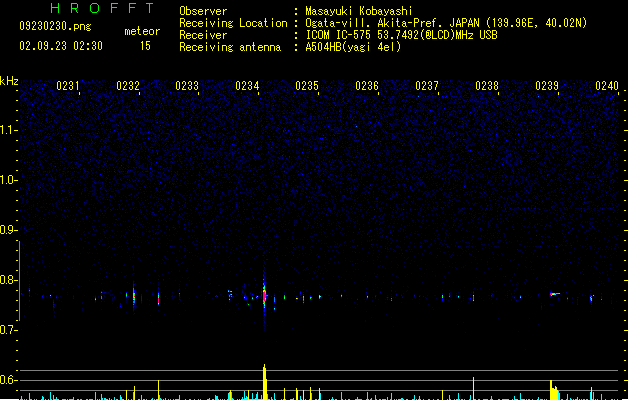Click the 0237 time marker
The height and width of the screenshot is (400, 629).
(427, 86)
